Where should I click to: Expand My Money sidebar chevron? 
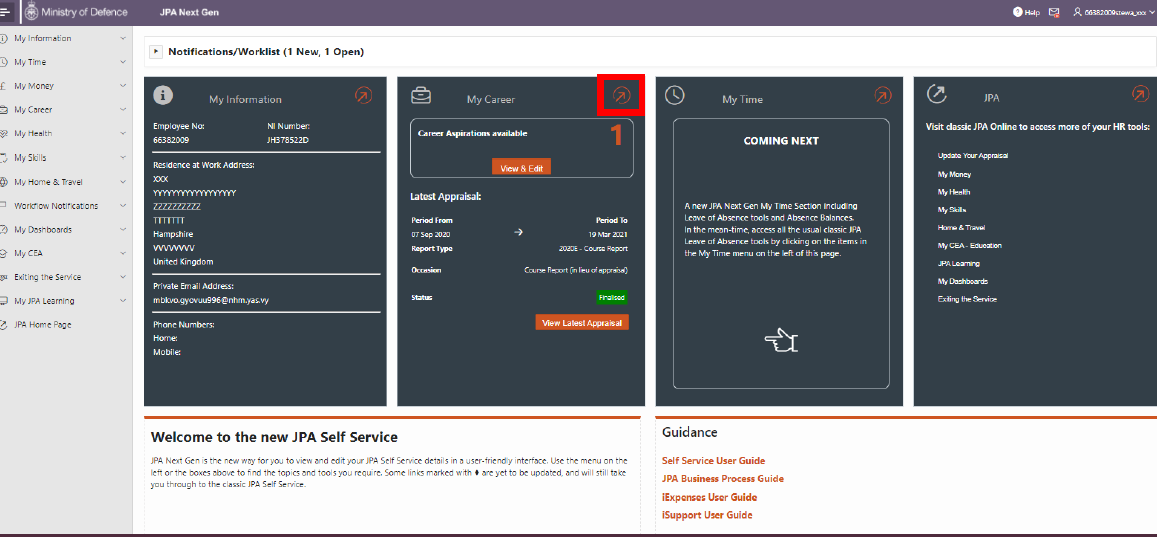coord(122,86)
